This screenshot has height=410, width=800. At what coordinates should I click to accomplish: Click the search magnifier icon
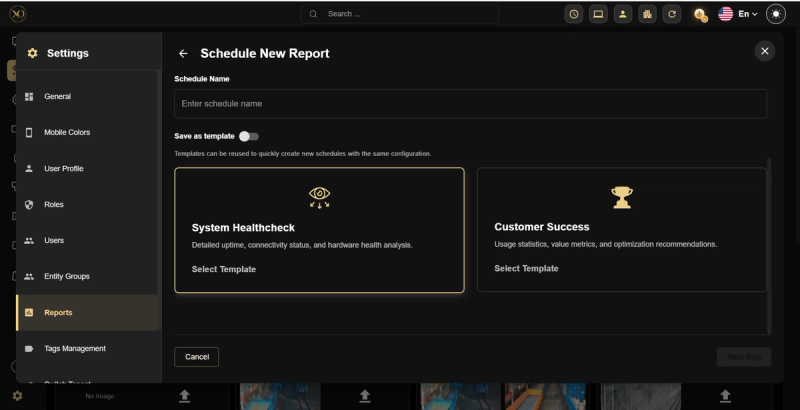tap(313, 14)
